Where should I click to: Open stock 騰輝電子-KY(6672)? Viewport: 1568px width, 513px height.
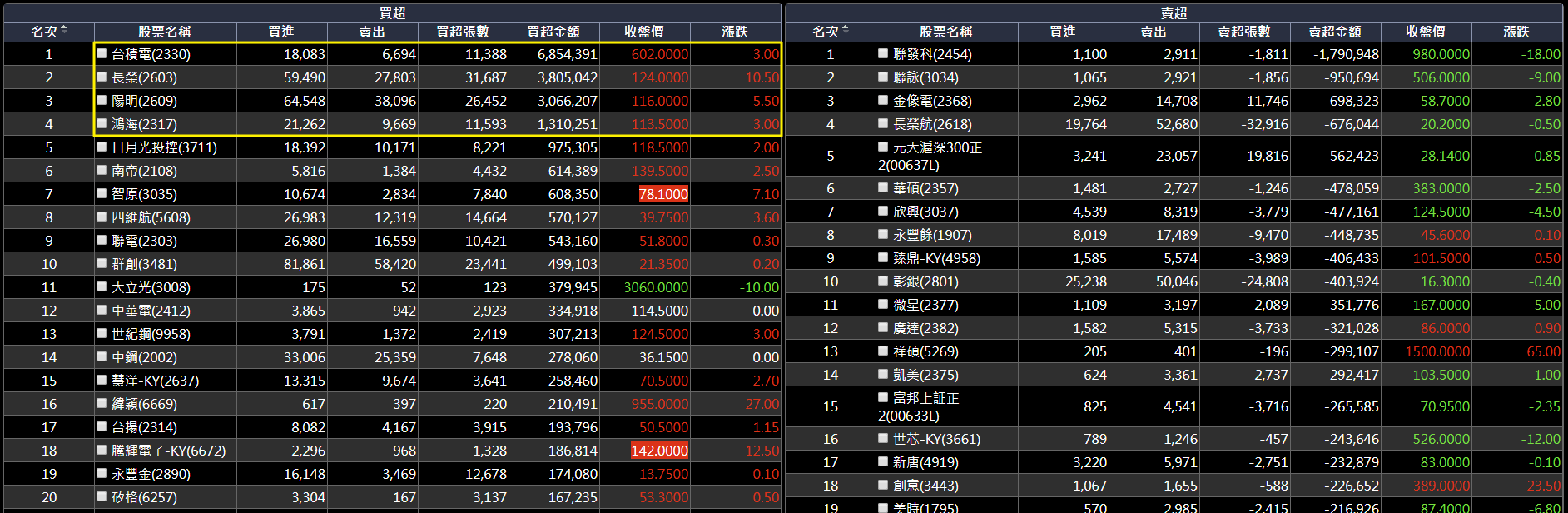[168, 451]
